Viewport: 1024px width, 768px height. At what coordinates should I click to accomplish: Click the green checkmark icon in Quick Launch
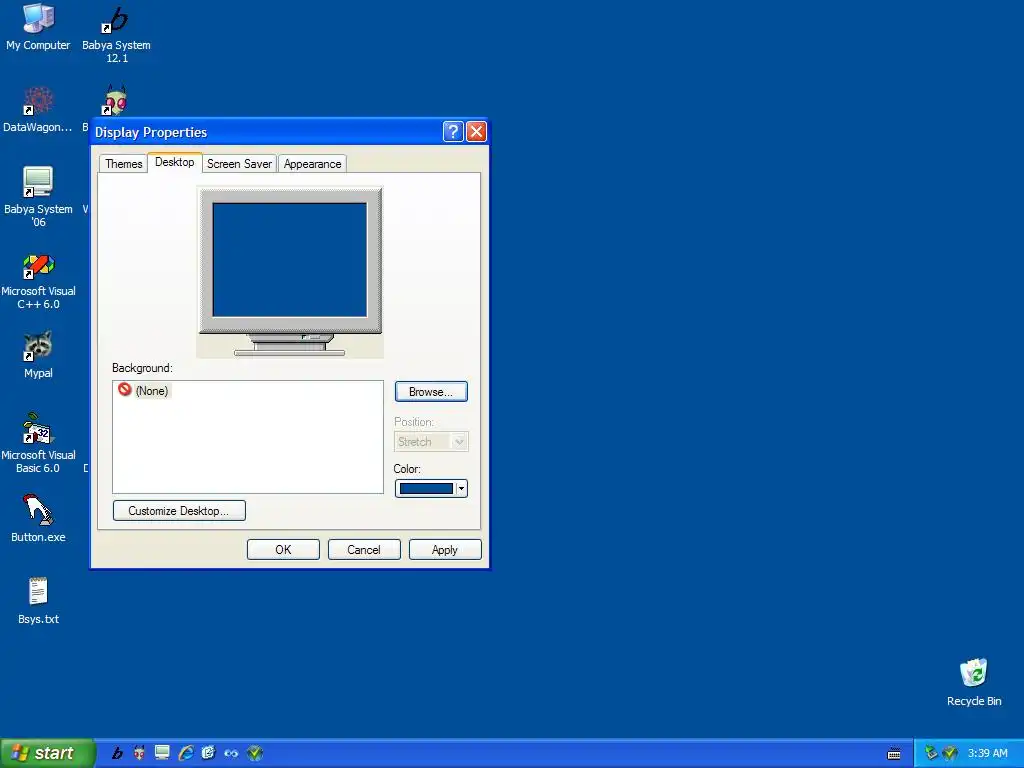(x=255, y=753)
